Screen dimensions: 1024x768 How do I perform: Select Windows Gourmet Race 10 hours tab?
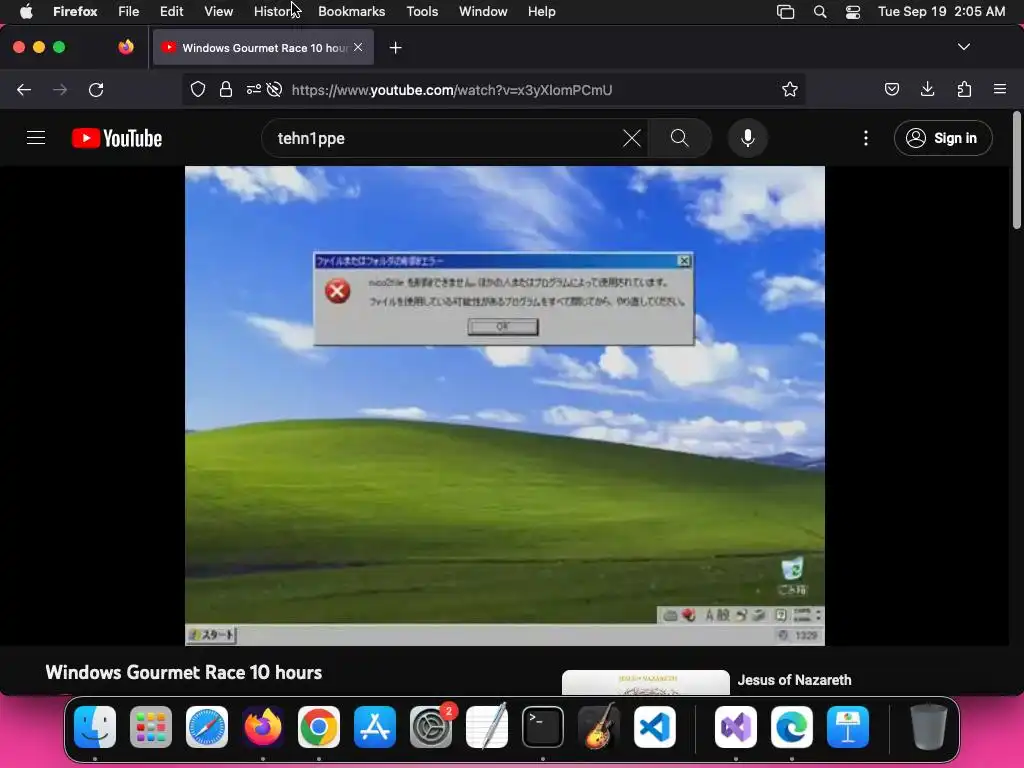tap(263, 47)
